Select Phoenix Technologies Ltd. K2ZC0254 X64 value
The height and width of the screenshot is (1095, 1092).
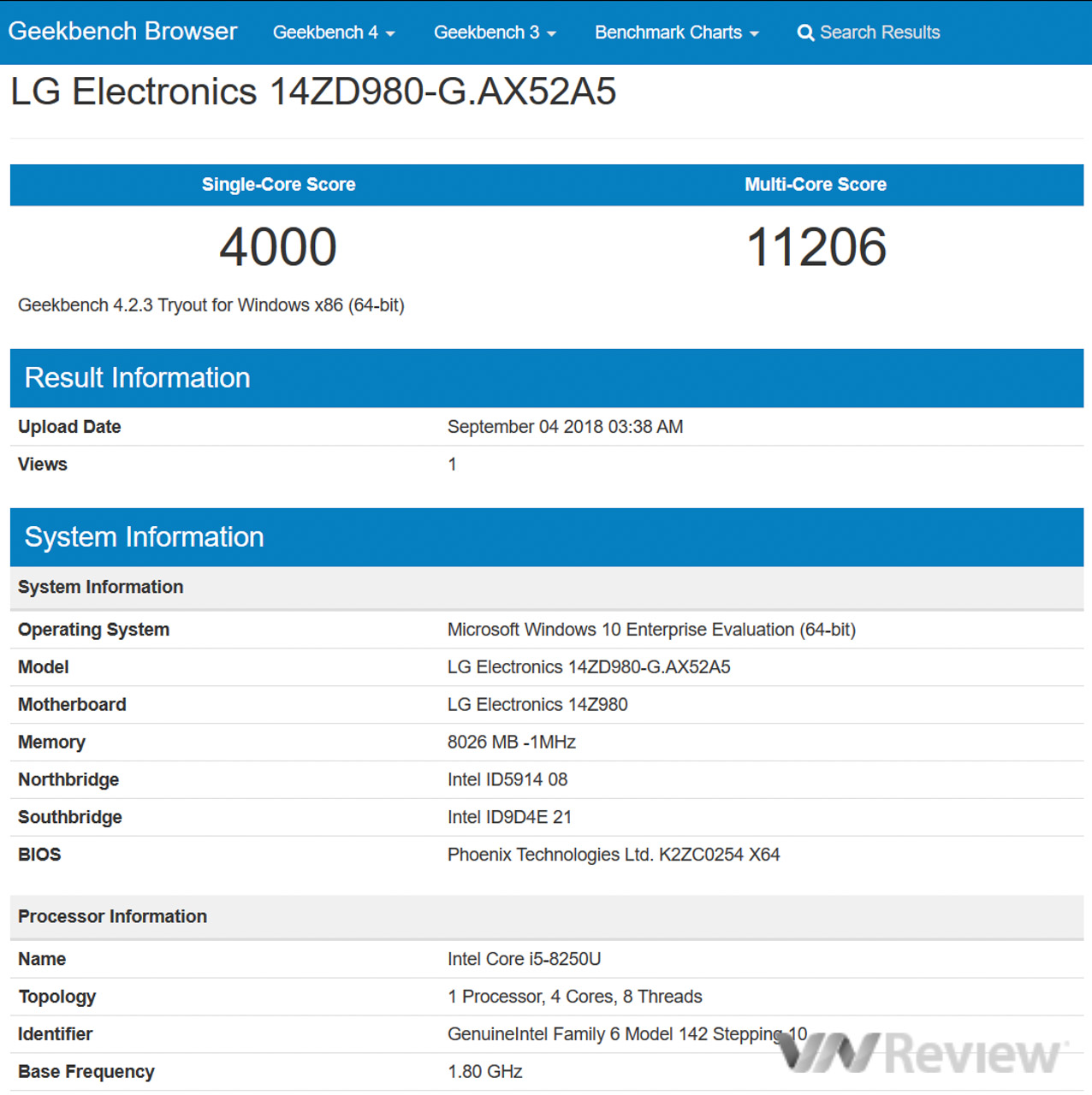click(x=614, y=855)
